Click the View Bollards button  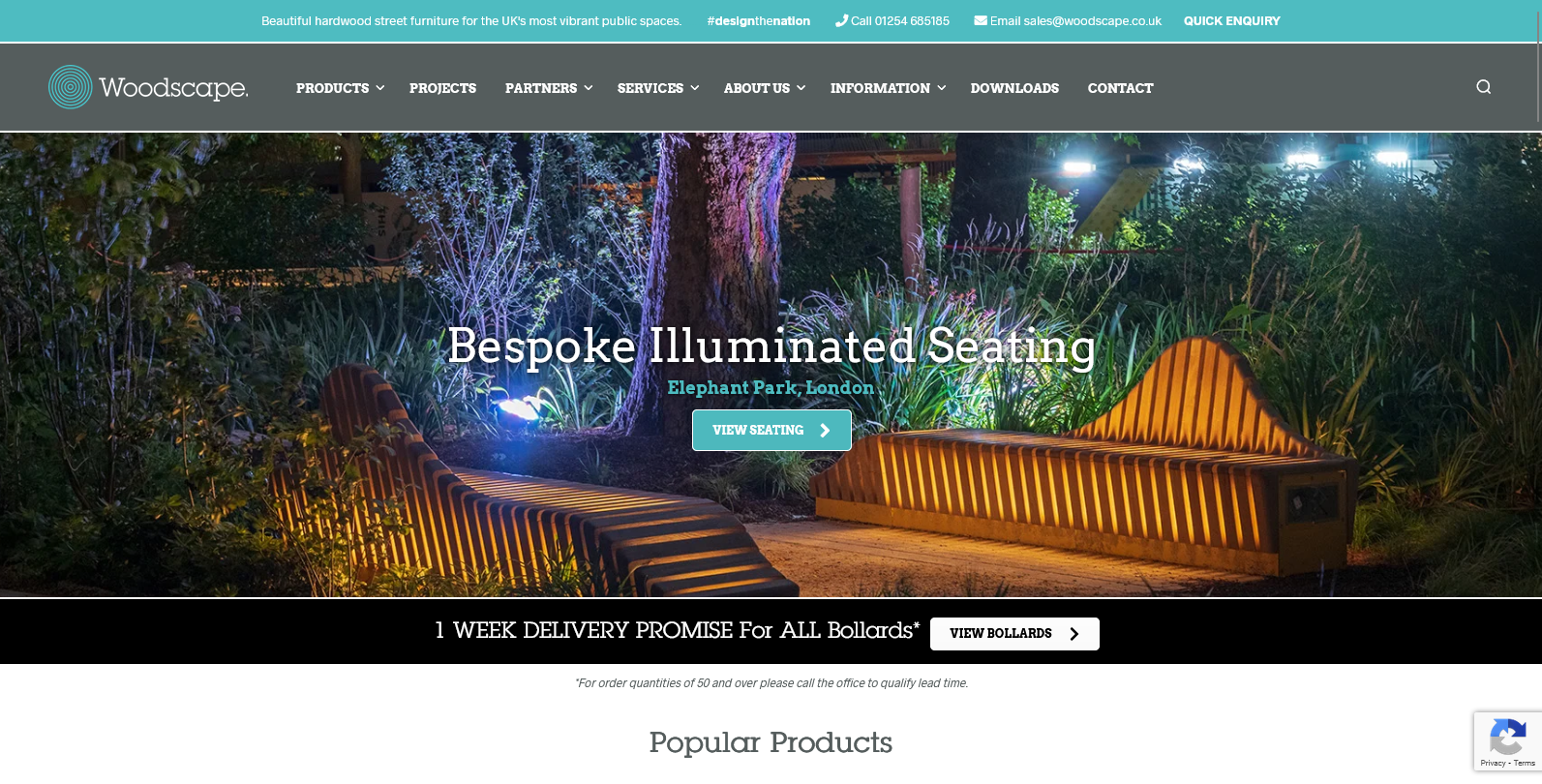[x=1014, y=634]
